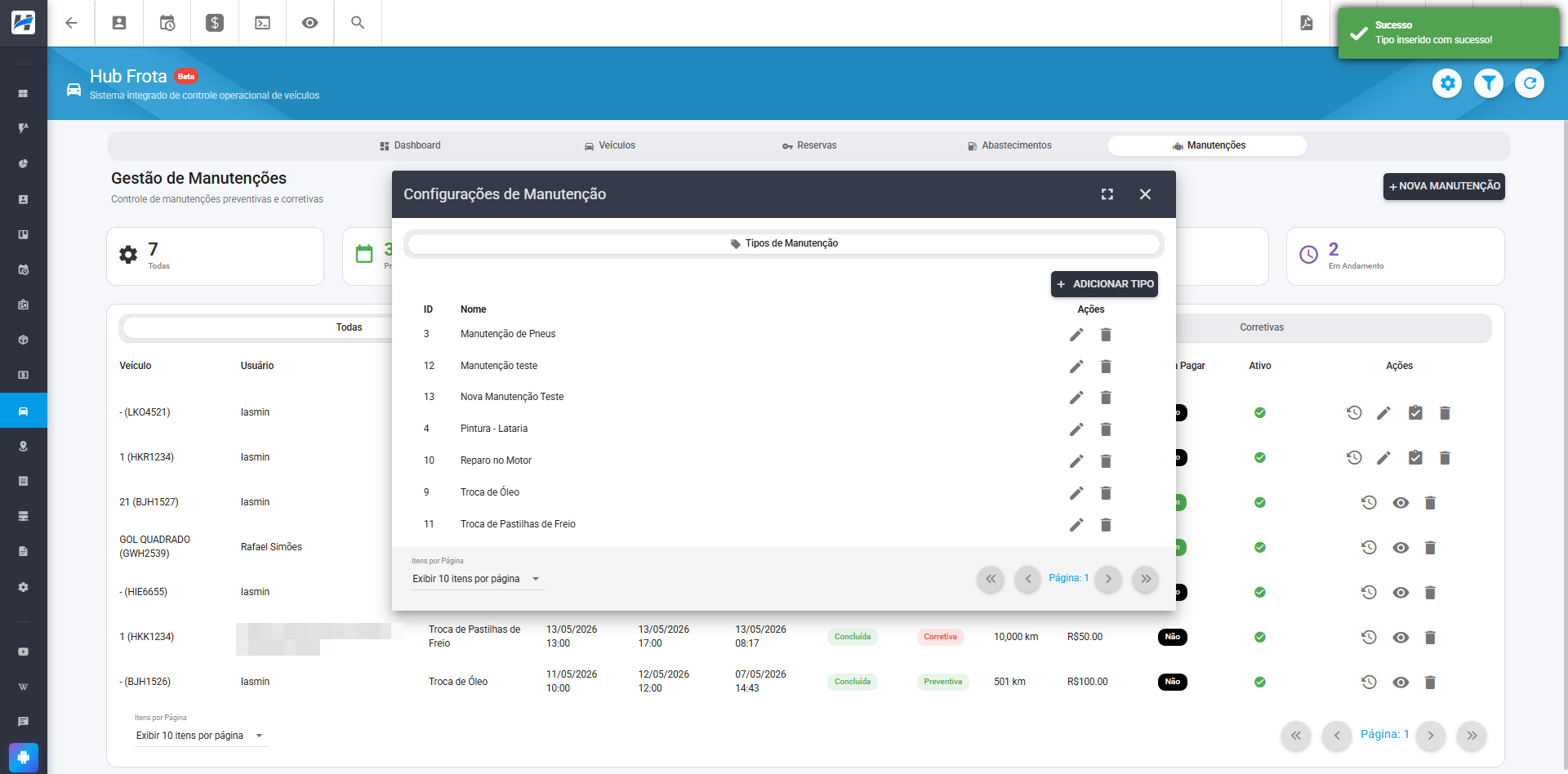Click NOVA MANUTENÇÃO button

(x=1444, y=186)
